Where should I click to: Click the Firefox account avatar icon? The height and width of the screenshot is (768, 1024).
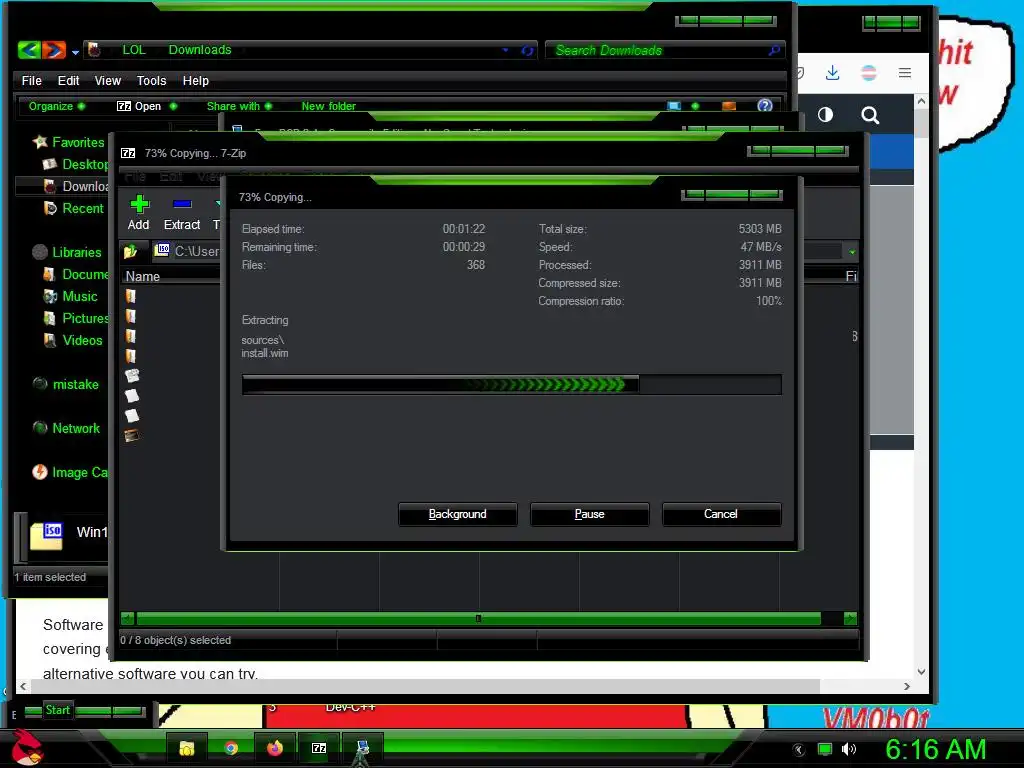point(869,72)
